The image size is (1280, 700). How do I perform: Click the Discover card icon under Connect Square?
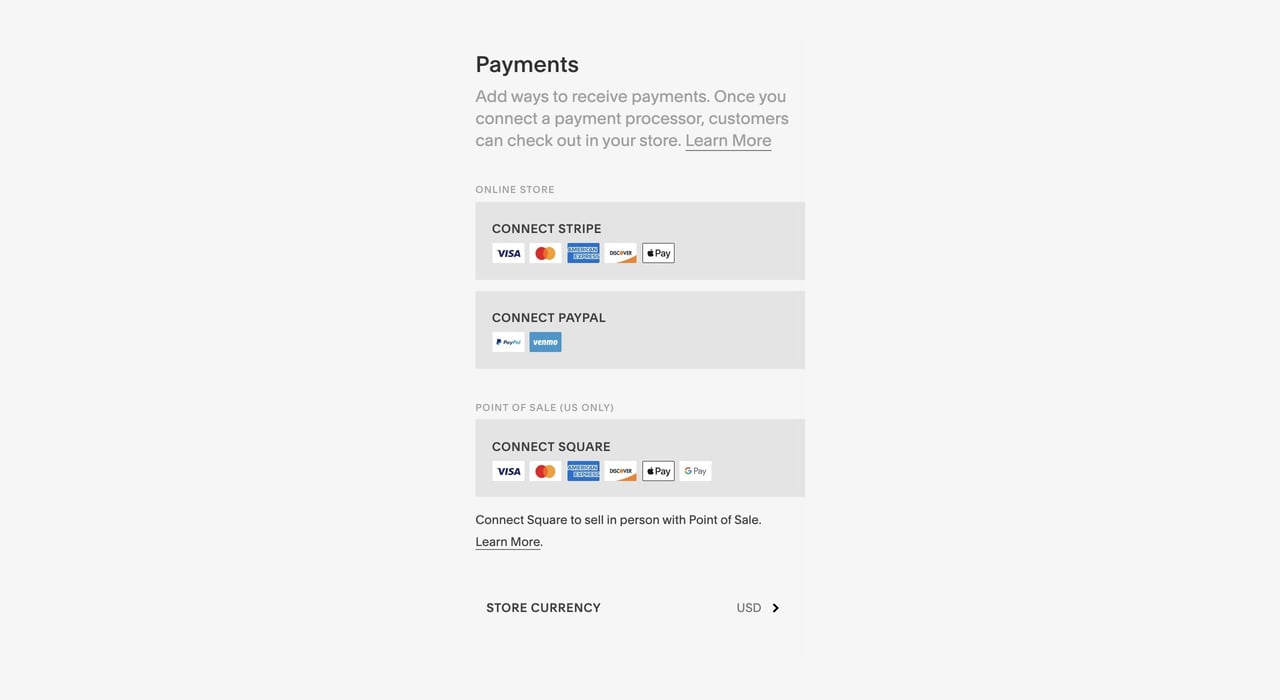pyautogui.click(x=620, y=470)
